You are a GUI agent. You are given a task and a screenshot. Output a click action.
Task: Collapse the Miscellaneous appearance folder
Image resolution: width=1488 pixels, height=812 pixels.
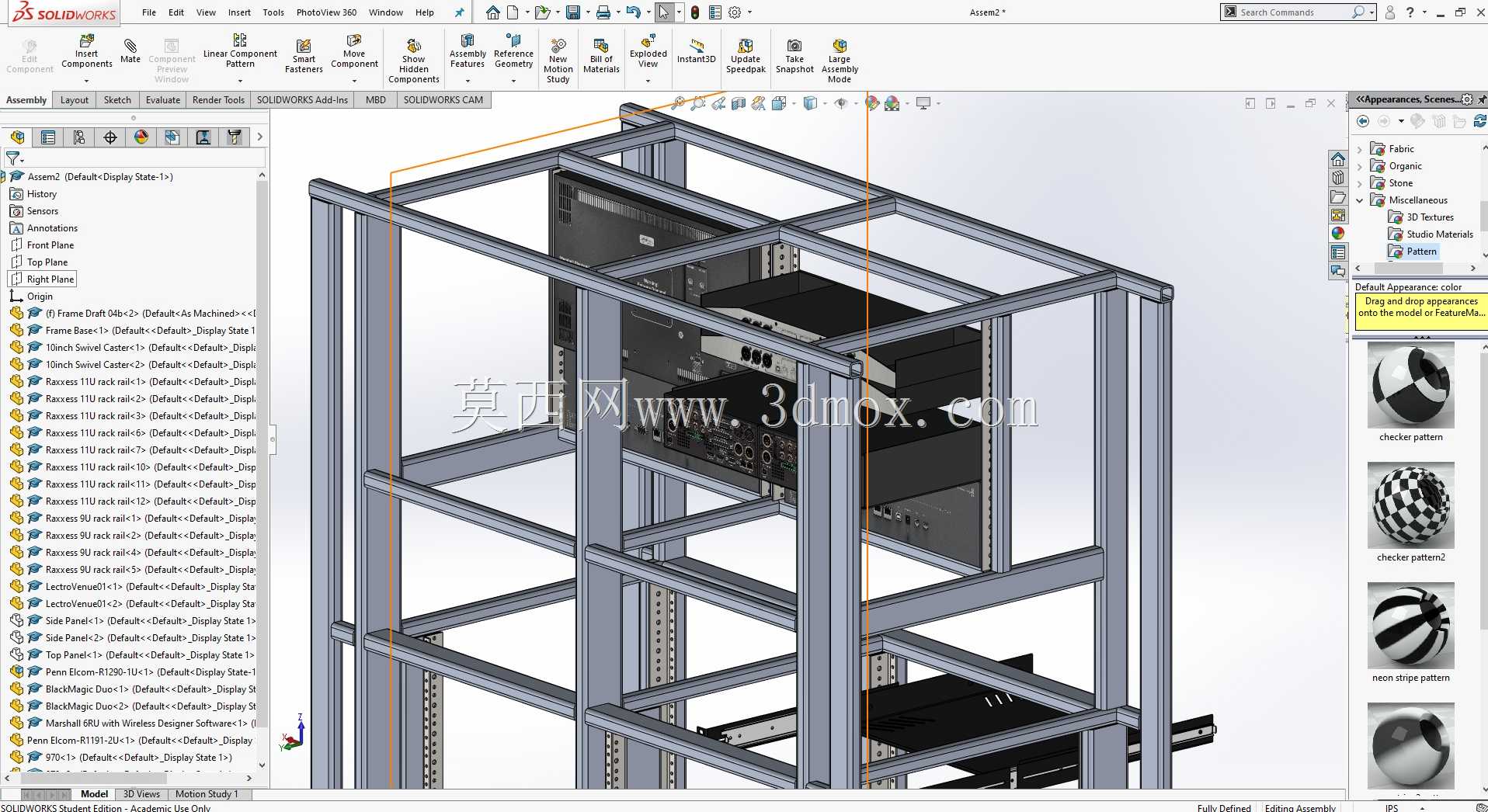pos(1359,200)
